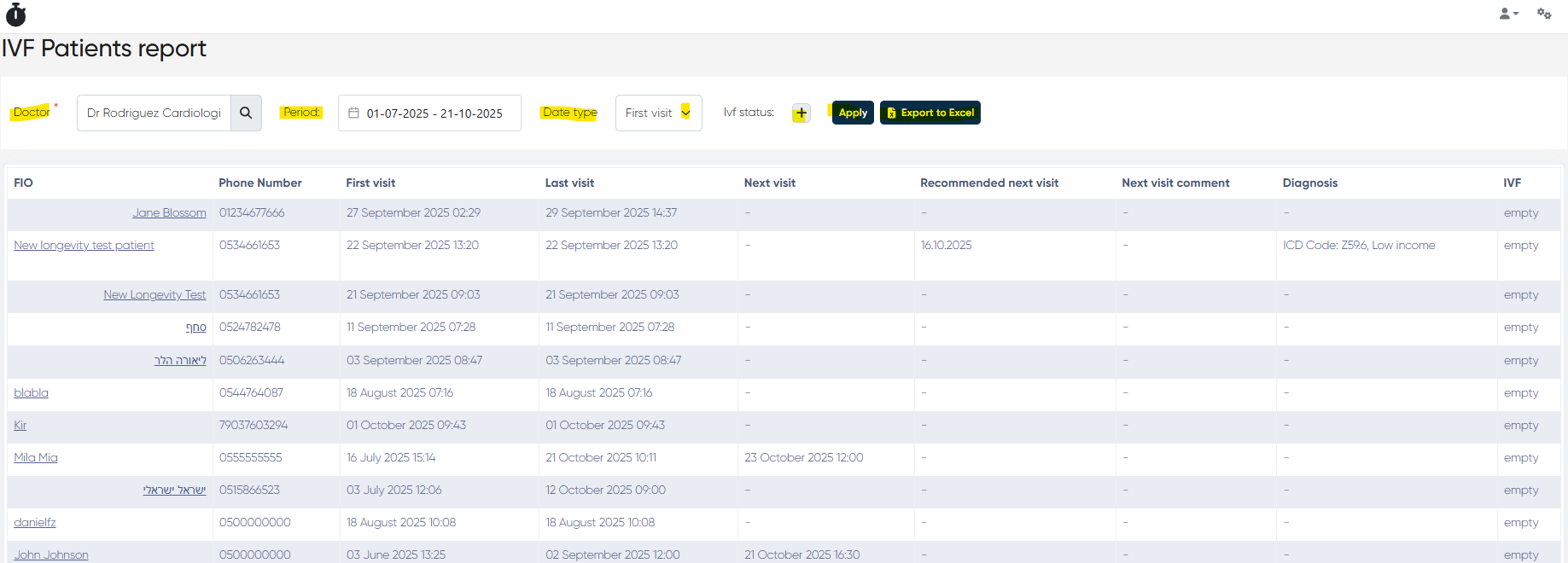This screenshot has width=1568, height=563.
Task: Open the user account menu
Action: click(x=1508, y=14)
